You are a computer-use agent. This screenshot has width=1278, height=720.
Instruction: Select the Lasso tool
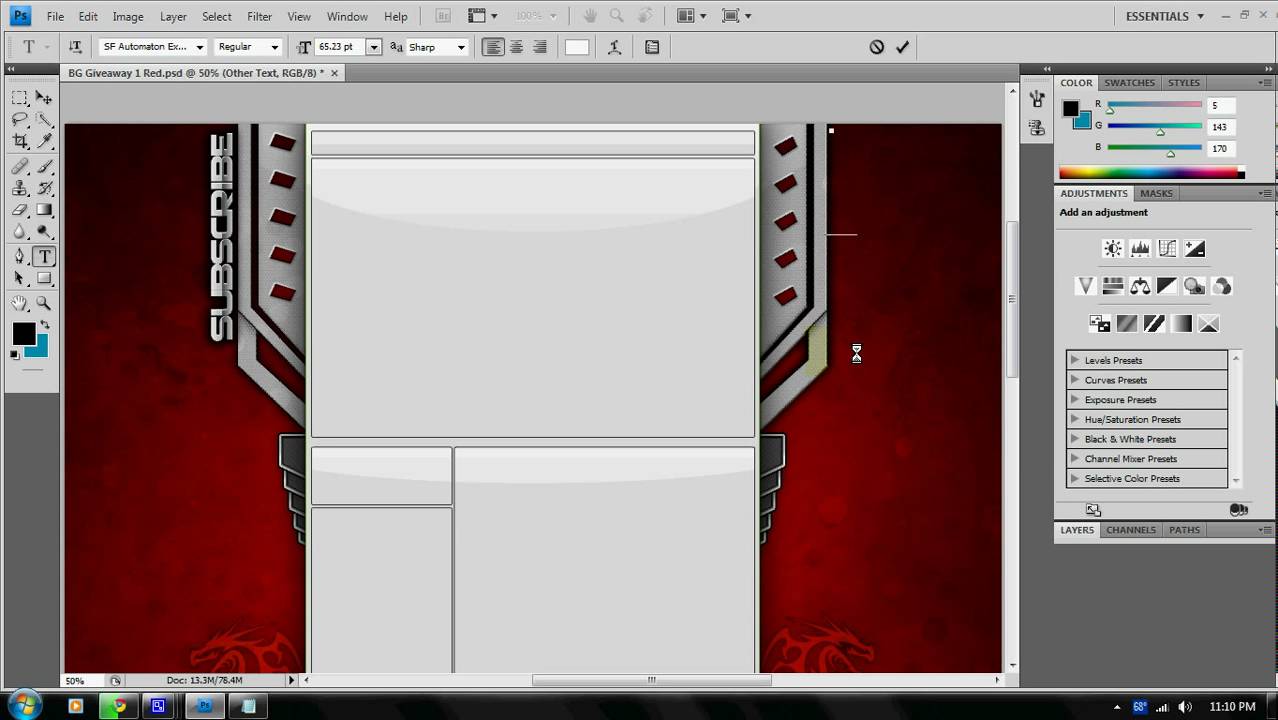point(19,120)
